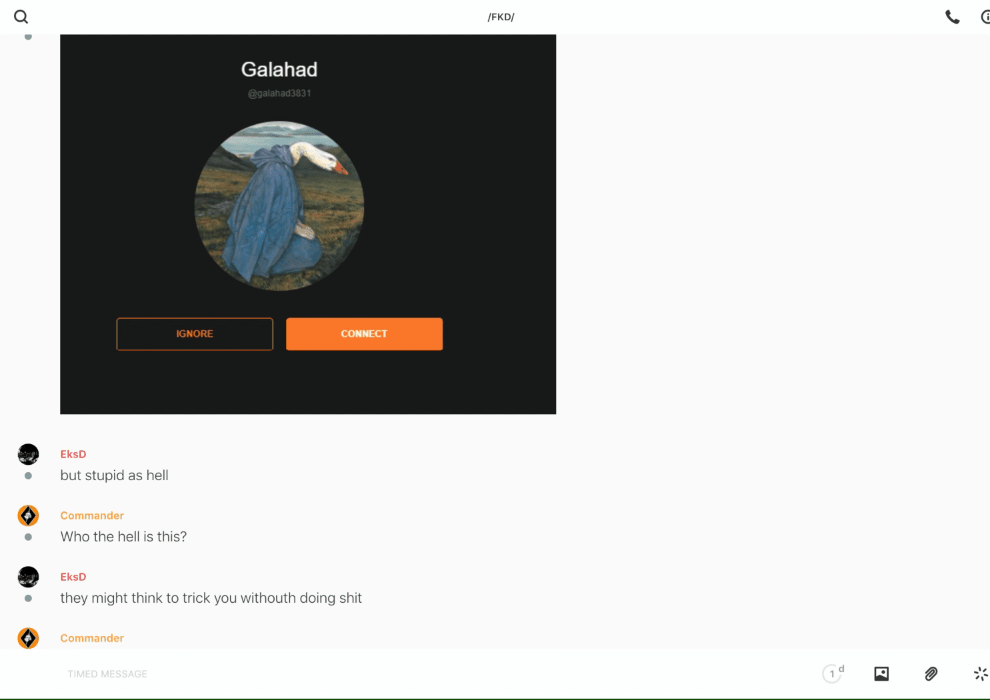Attach a file with the paperclip icon
Image resolution: width=990 pixels, height=700 pixels.
[931, 674]
